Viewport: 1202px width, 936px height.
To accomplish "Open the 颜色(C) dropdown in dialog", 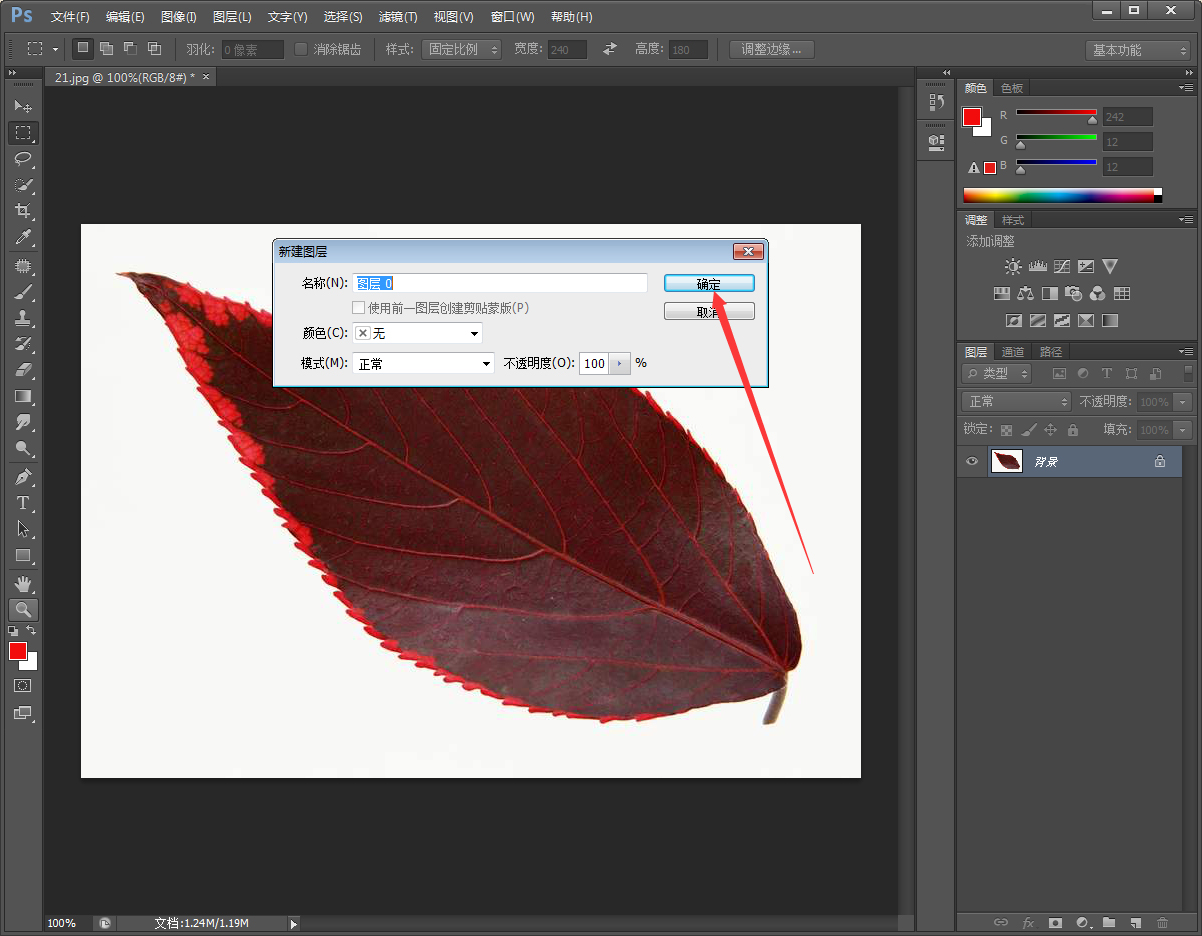I will 418,333.
